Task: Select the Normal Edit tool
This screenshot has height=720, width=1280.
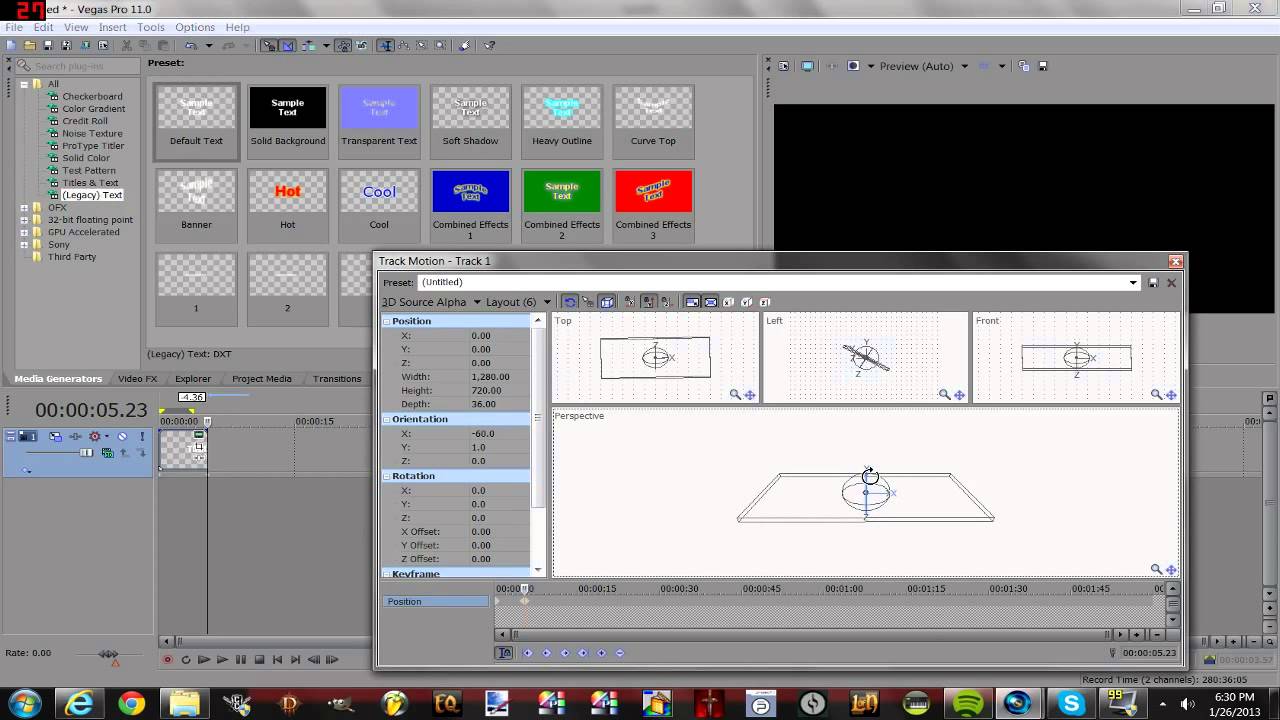Action: (x=385, y=45)
